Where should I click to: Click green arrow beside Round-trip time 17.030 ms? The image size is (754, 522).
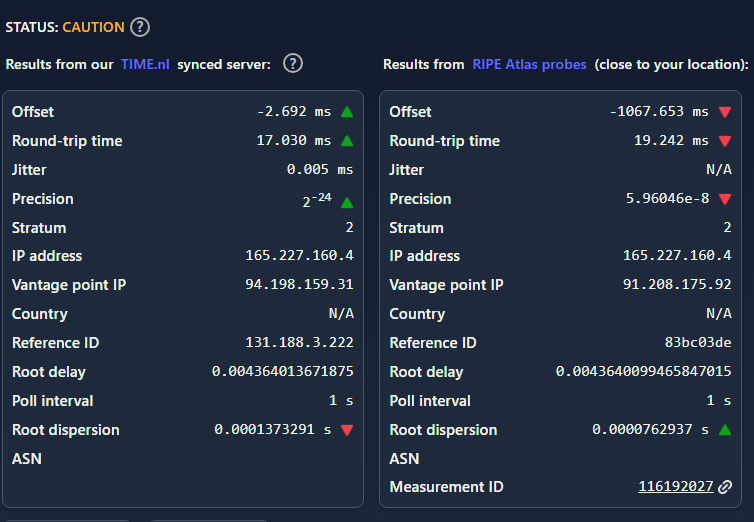[x=347, y=141]
